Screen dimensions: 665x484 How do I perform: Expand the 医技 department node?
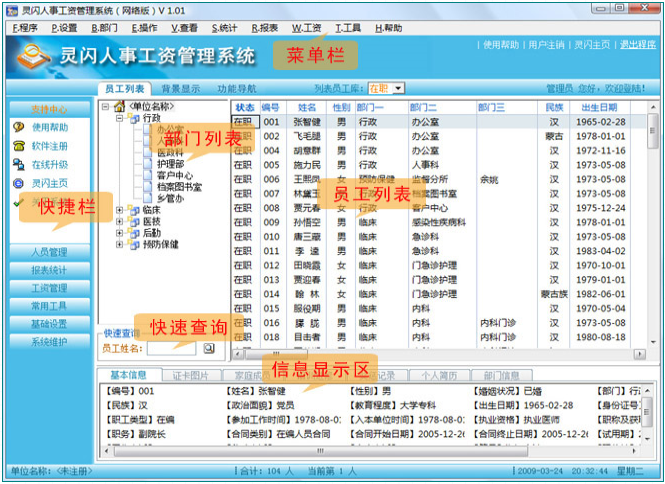[120, 221]
